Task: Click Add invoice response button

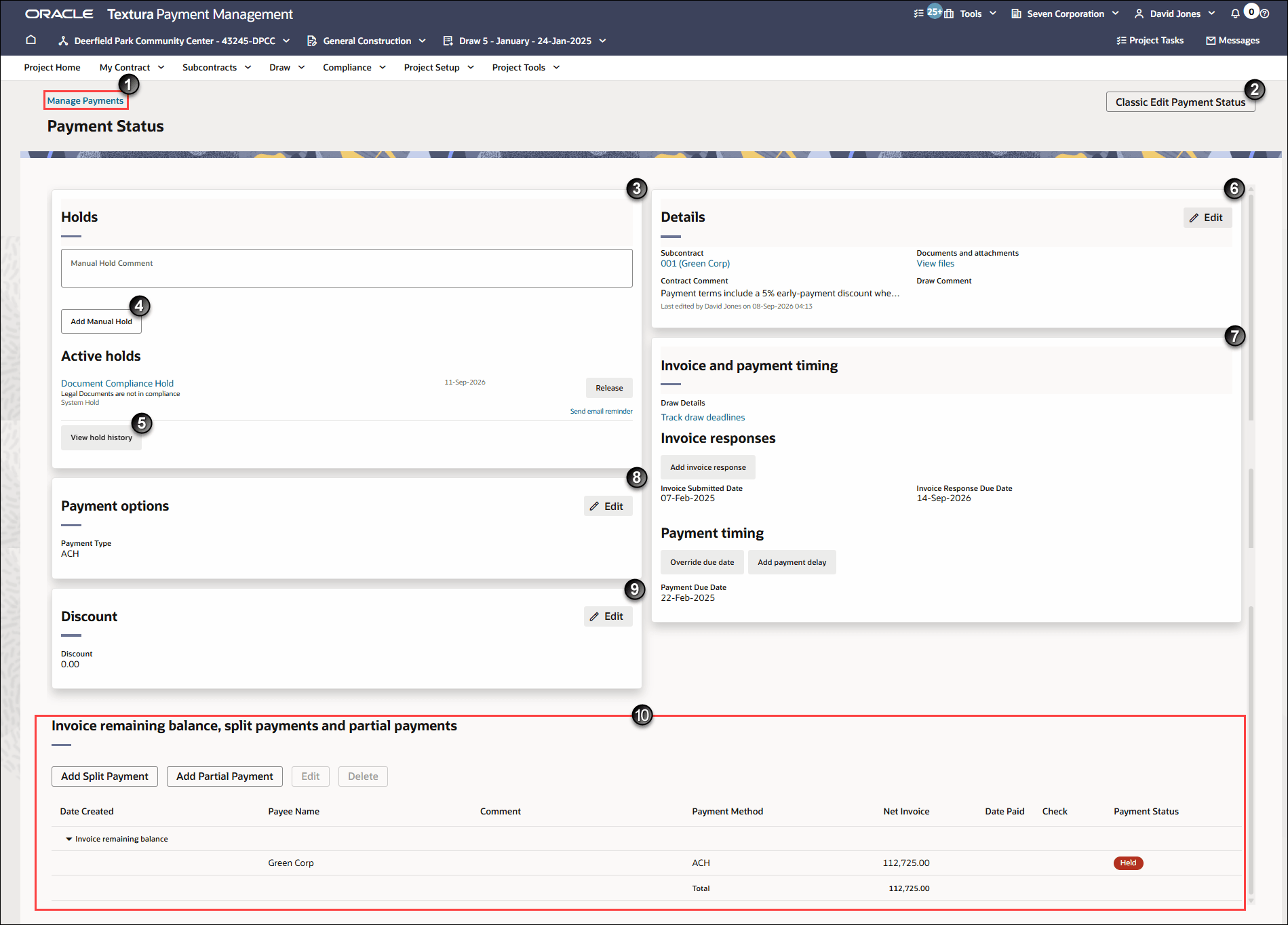Action: 707,467
